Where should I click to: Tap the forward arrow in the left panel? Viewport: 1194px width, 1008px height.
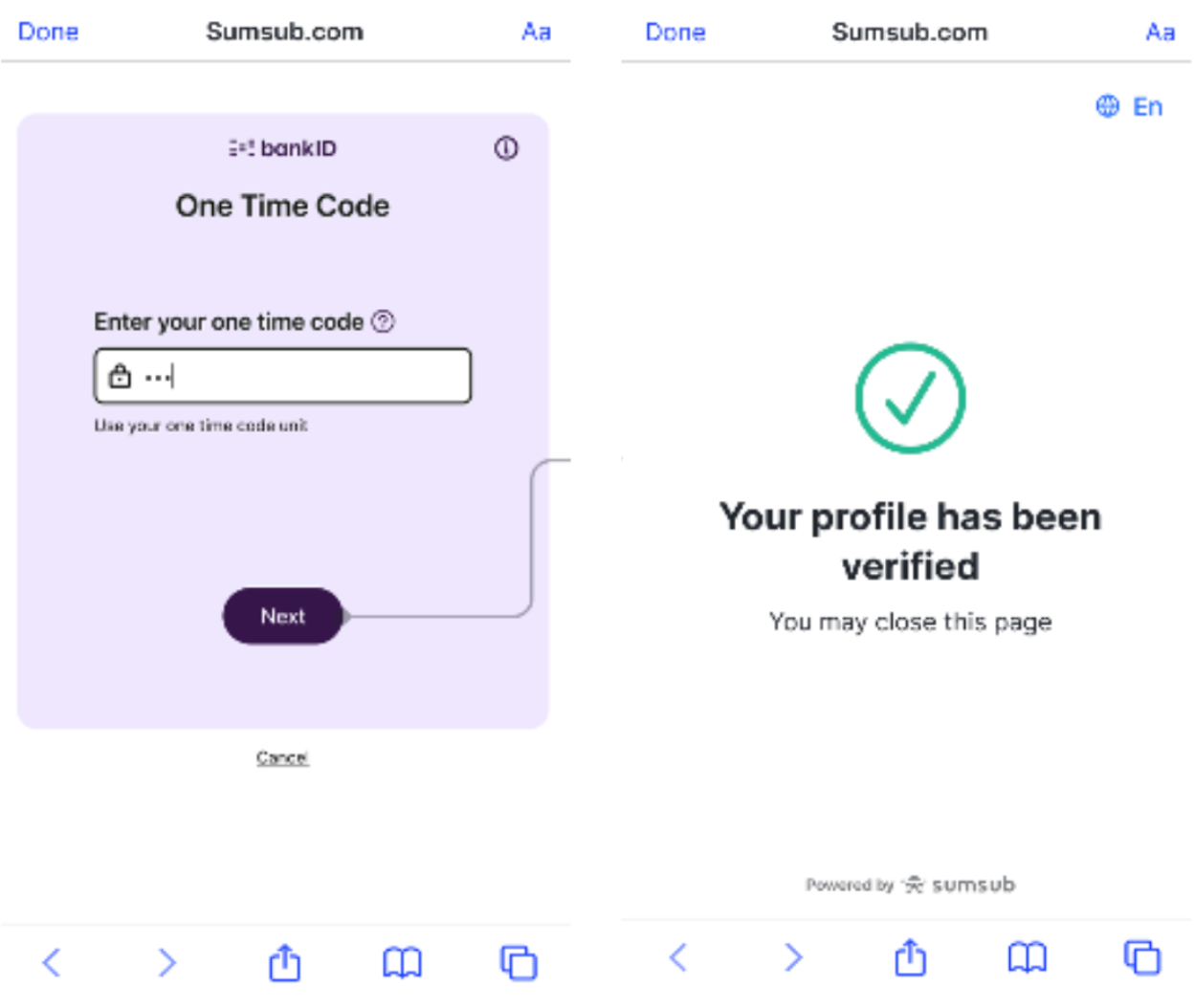coord(167,961)
